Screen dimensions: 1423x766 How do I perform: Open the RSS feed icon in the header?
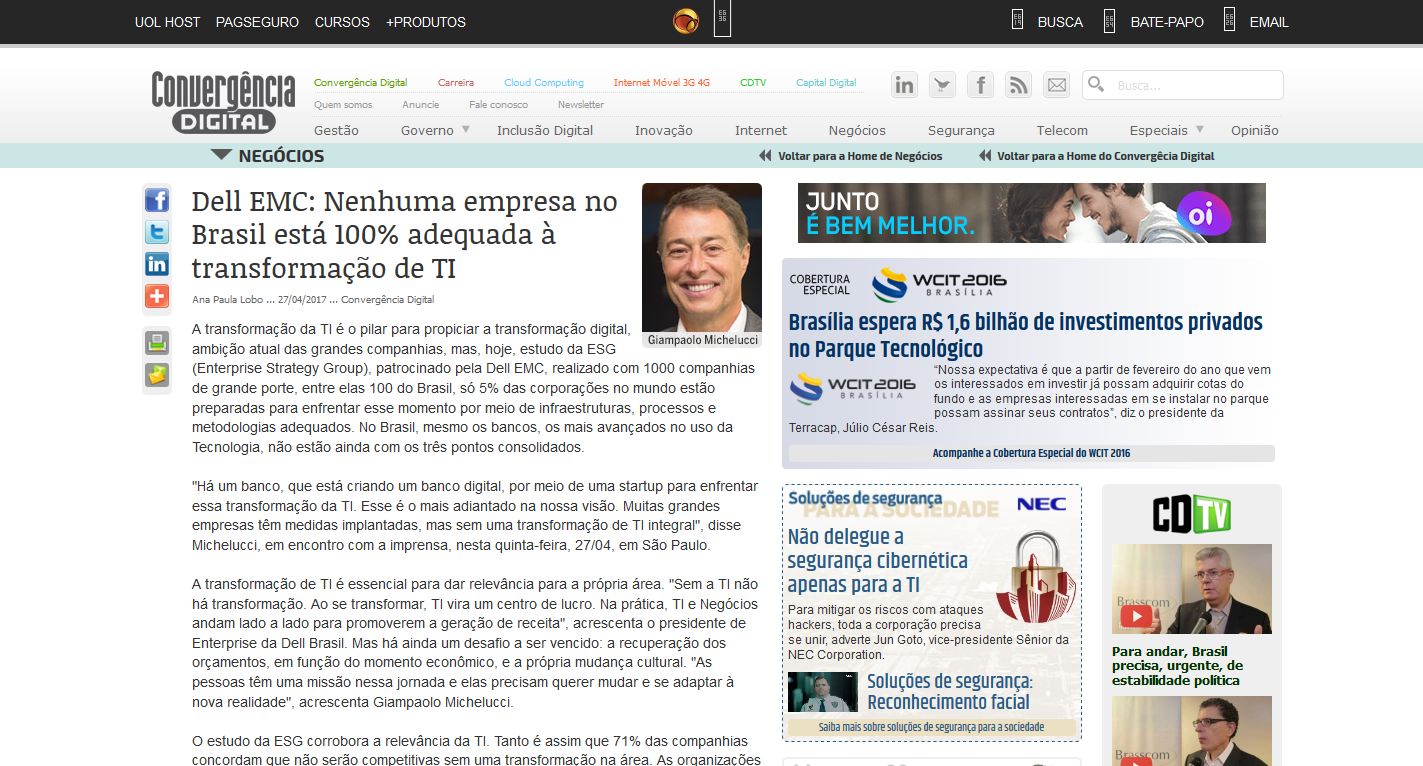1018,85
